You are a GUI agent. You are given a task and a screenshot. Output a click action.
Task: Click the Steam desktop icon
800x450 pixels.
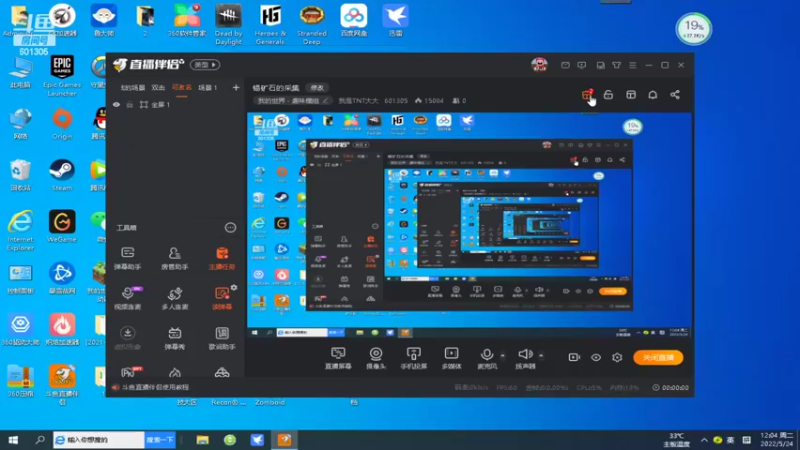[x=62, y=175]
